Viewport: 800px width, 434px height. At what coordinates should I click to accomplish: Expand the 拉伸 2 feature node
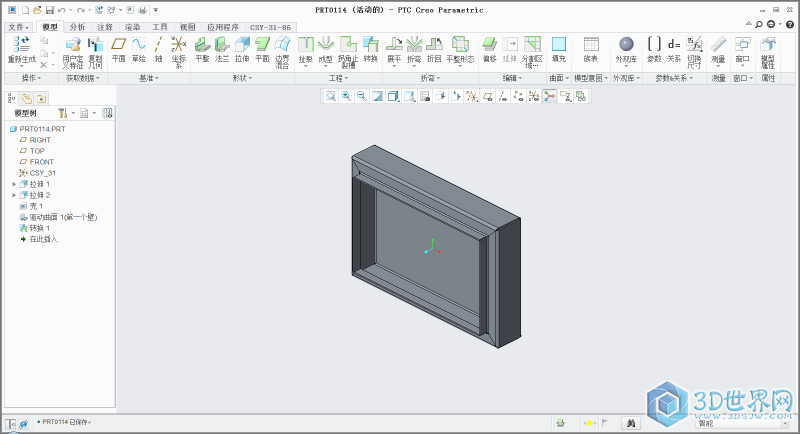point(14,195)
